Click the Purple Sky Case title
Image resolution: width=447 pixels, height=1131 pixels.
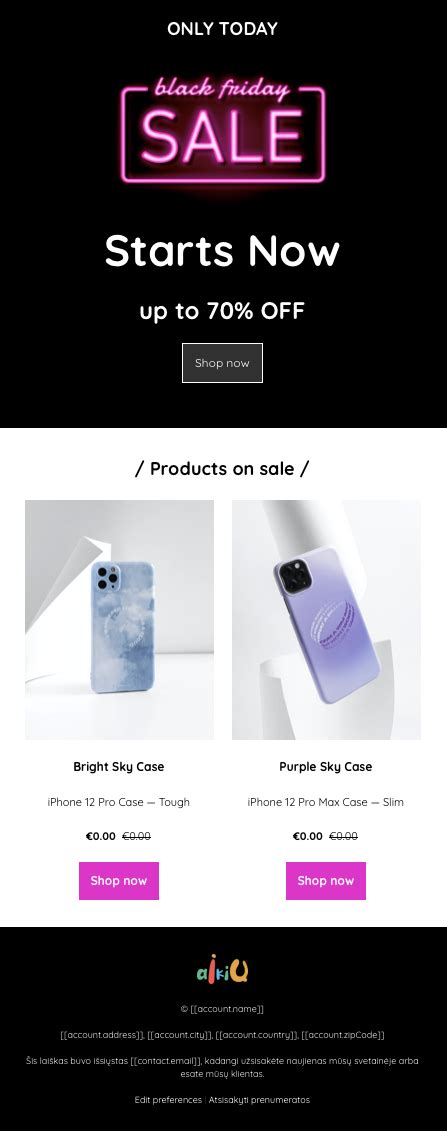pos(326,767)
